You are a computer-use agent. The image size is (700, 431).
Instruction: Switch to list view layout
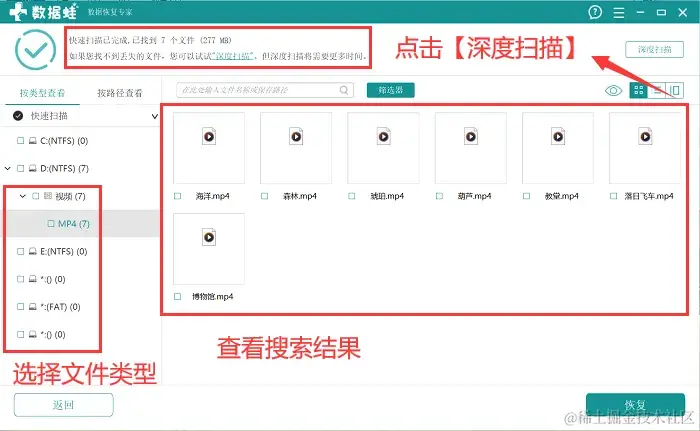point(657,90)
